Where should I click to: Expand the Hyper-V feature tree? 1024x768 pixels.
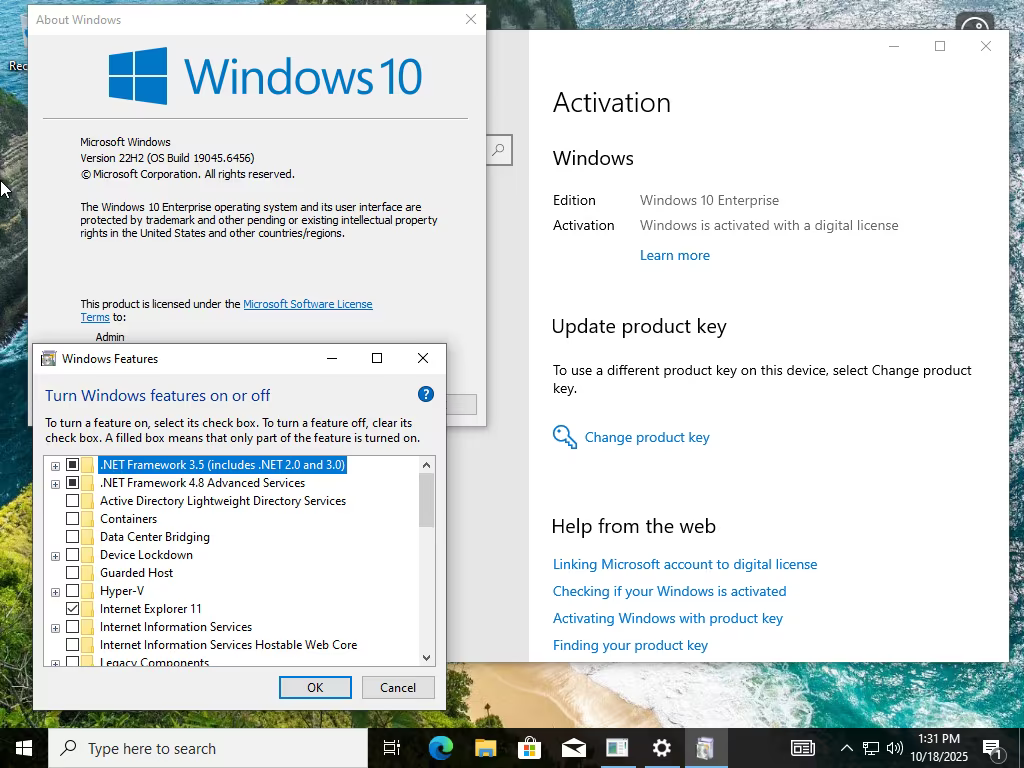point(56,592)
